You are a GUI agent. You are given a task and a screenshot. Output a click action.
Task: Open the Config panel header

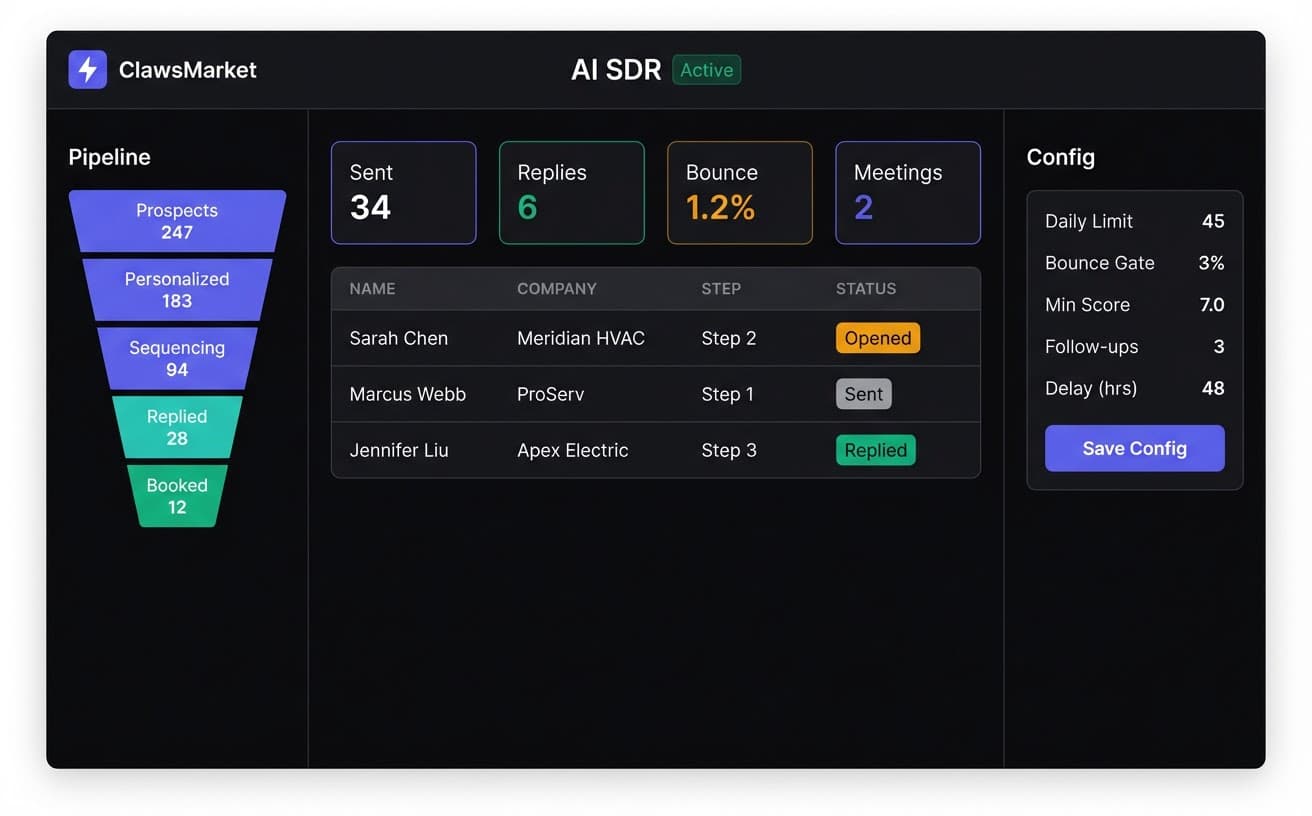(1061, 157)
